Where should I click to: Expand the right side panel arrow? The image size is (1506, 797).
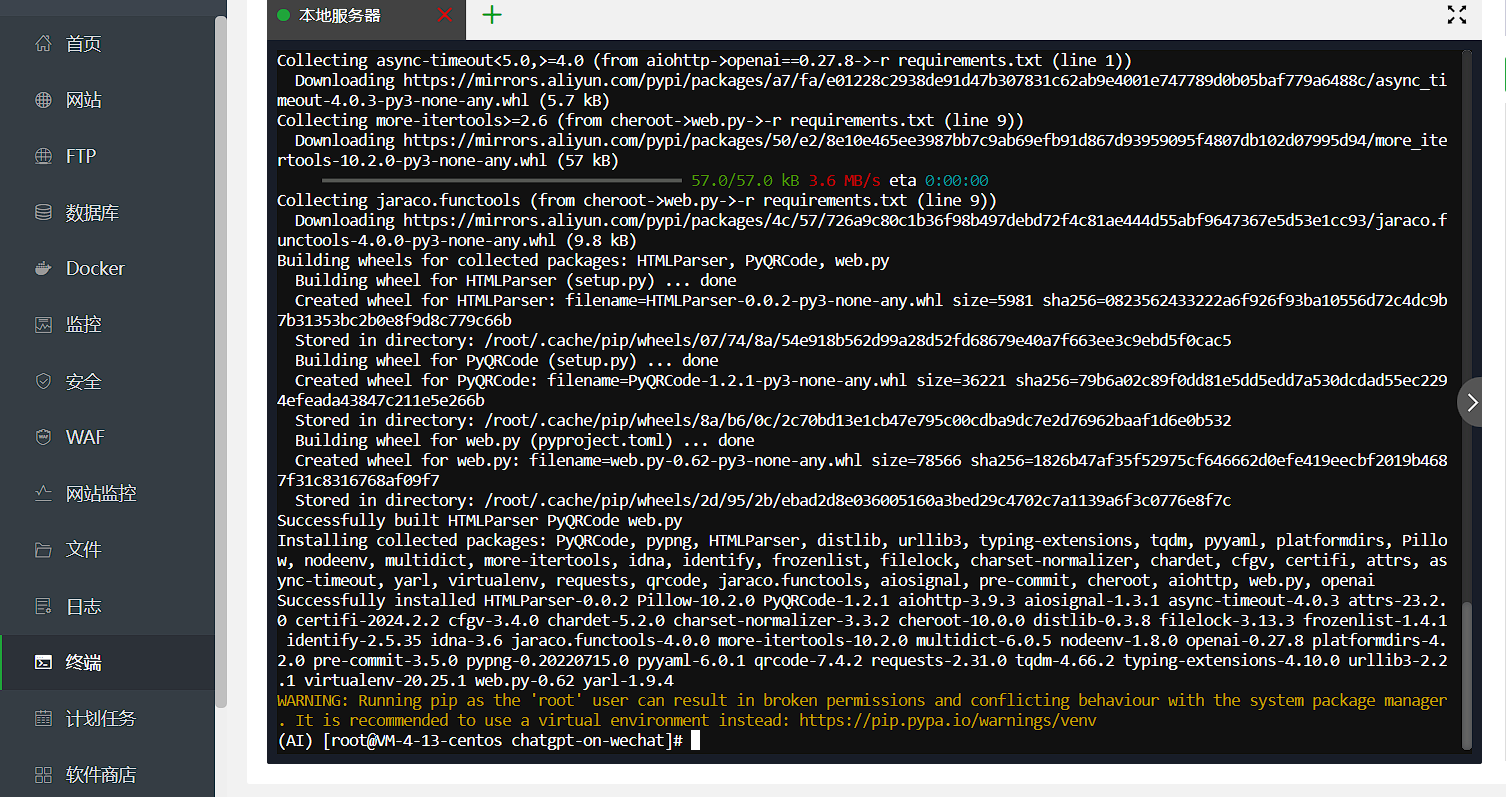tap(1471, 402)
